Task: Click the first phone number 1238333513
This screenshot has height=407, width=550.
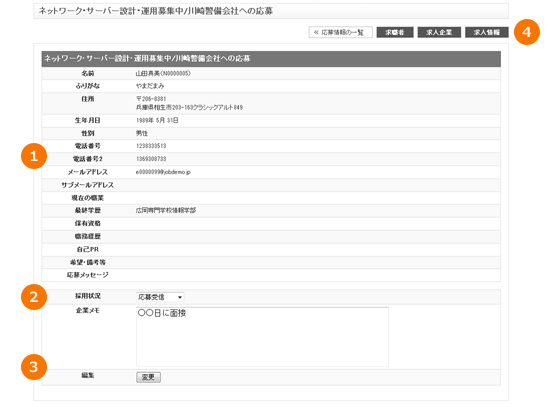Action: coord(151,146)
